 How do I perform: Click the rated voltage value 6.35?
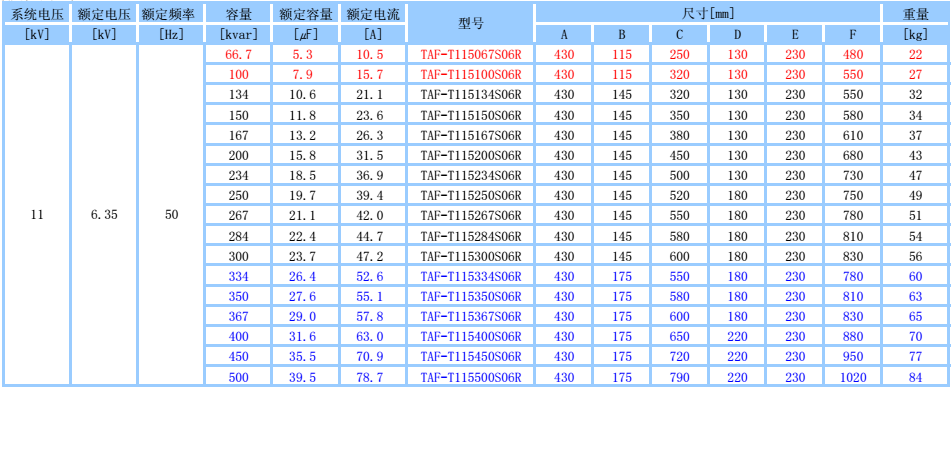pyautogui.click(x=104, y=215)
